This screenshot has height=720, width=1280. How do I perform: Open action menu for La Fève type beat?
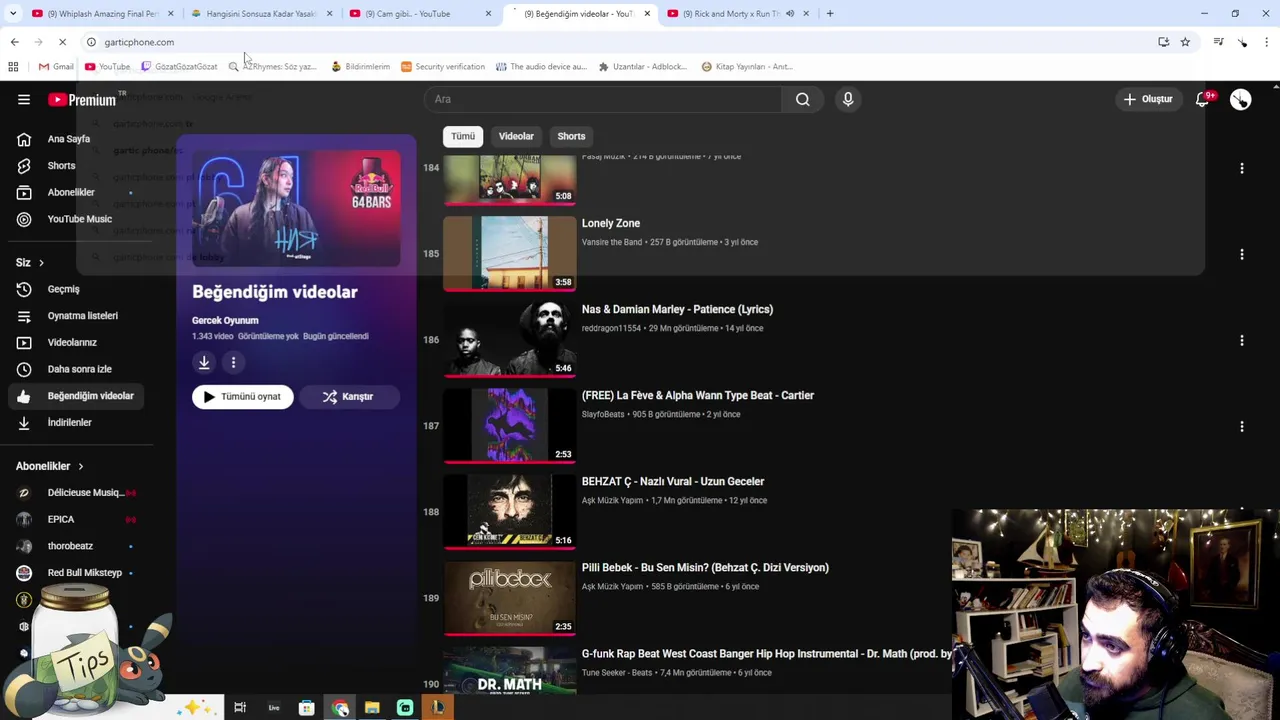[1241, 426]
